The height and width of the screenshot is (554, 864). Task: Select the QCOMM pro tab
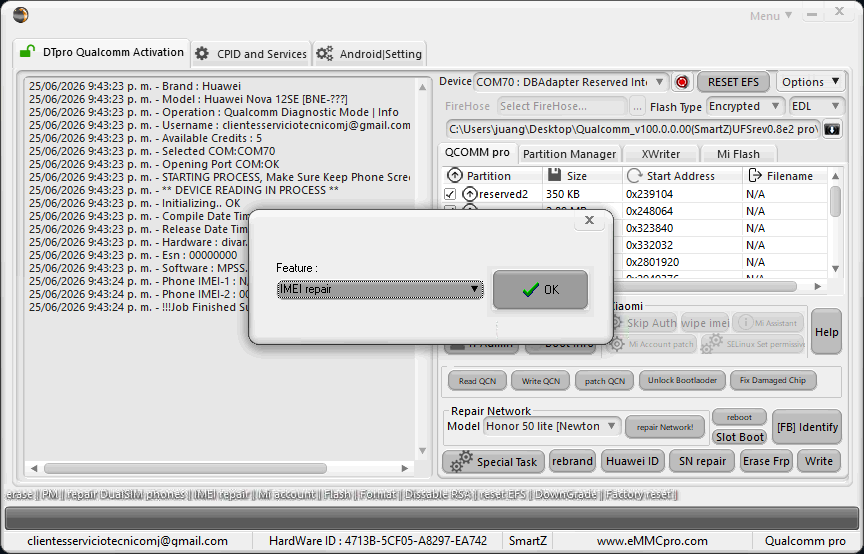pos(477,153)
